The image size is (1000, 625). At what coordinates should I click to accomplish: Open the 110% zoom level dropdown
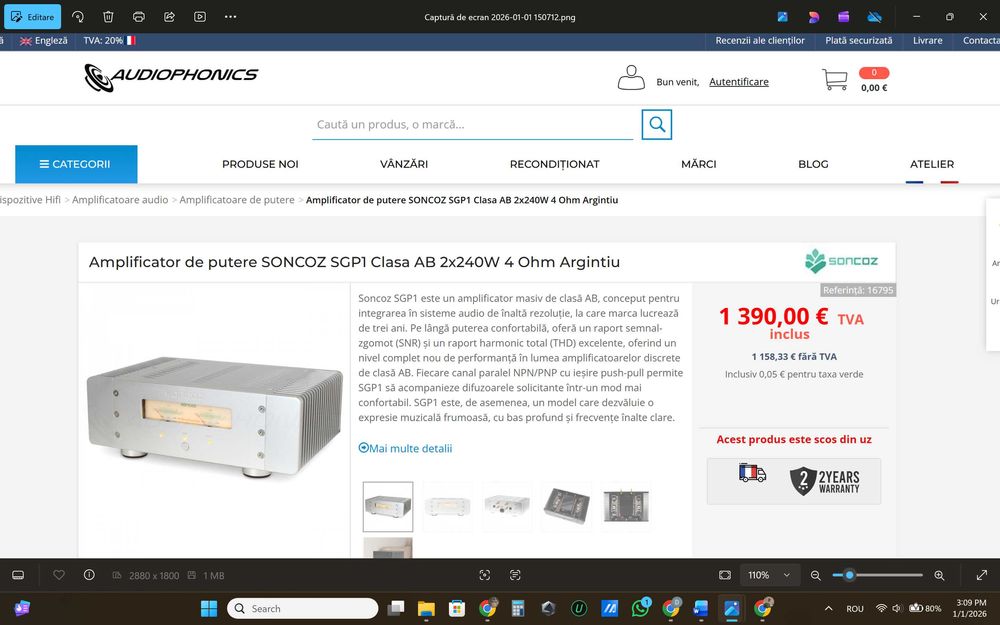coord(769,575)
